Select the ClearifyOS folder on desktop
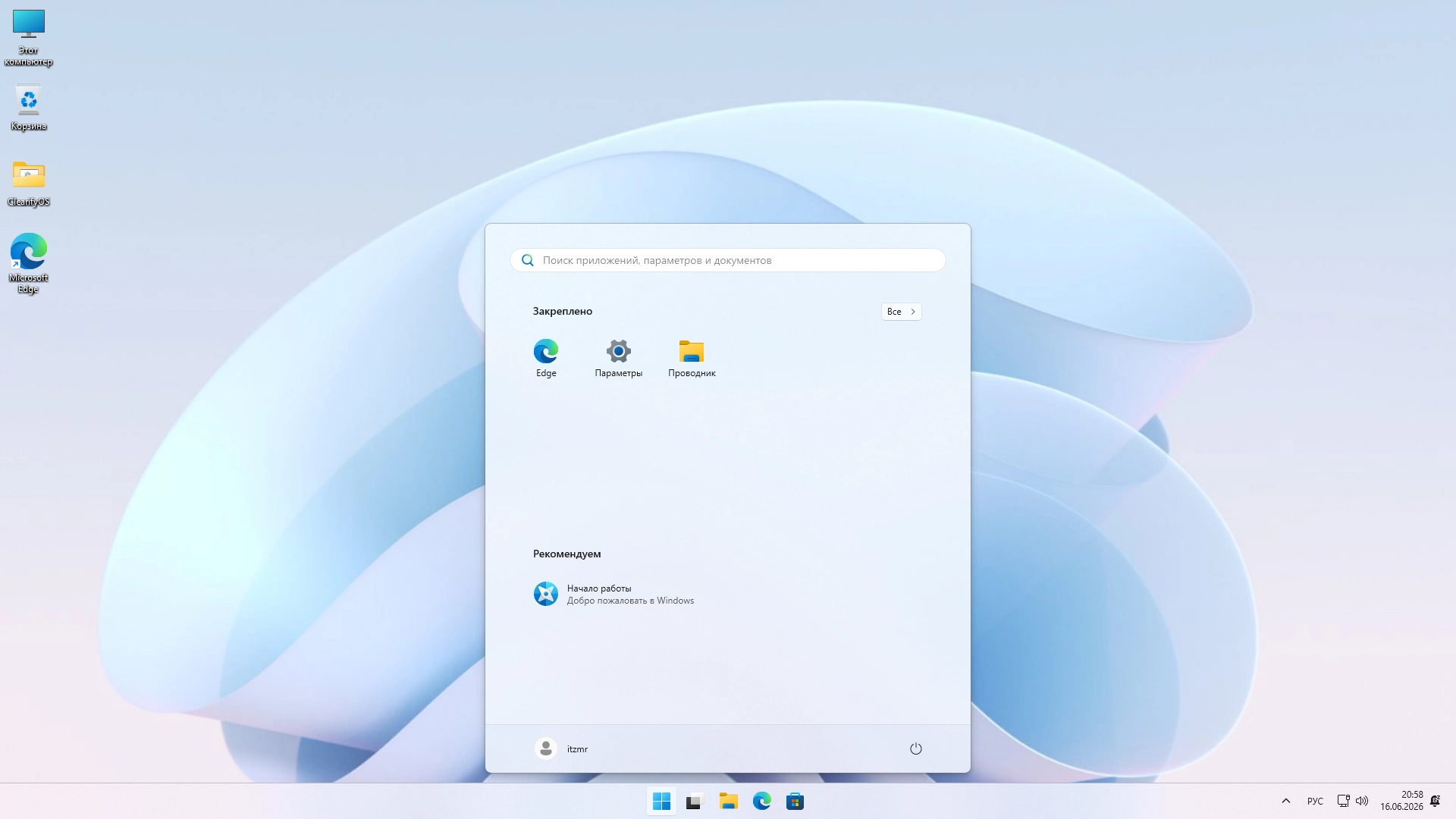Viewport: 1456px width, 819px height. [x=29, y=184]
